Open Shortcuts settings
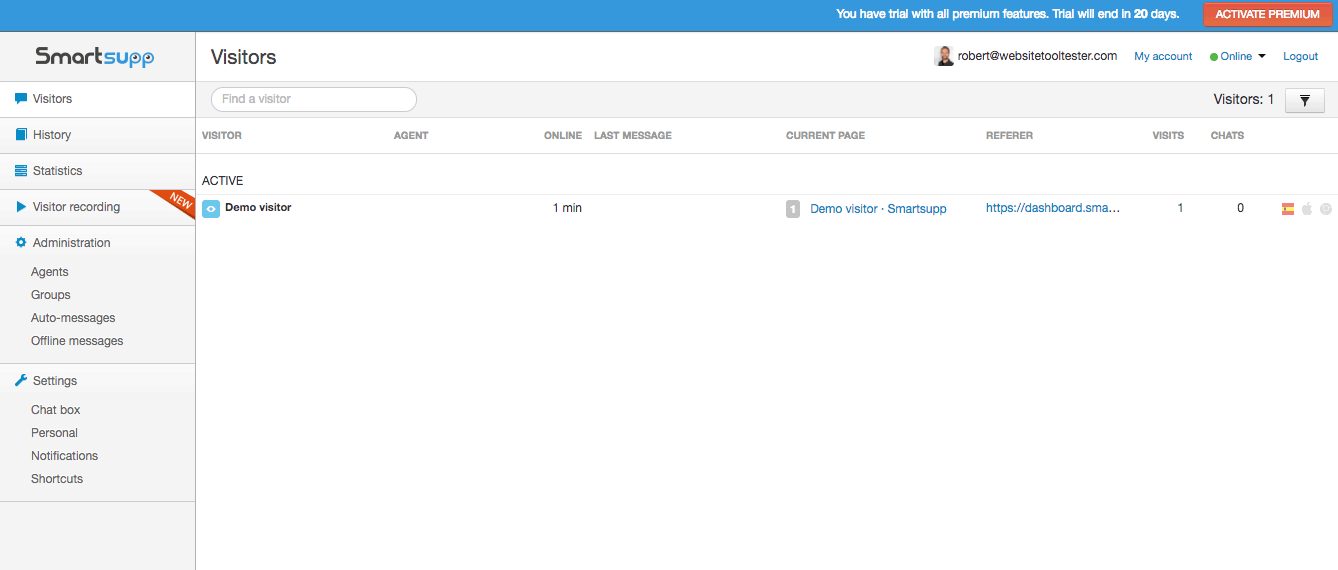The image size is (1338, 570). [x=57, y=479]
